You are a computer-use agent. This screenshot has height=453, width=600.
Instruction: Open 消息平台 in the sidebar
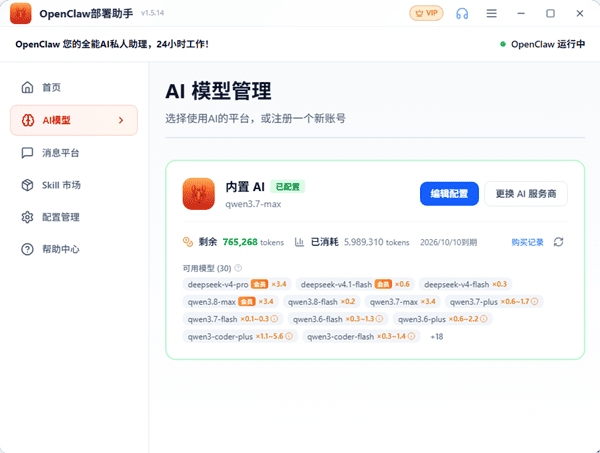tap(74, 153)
